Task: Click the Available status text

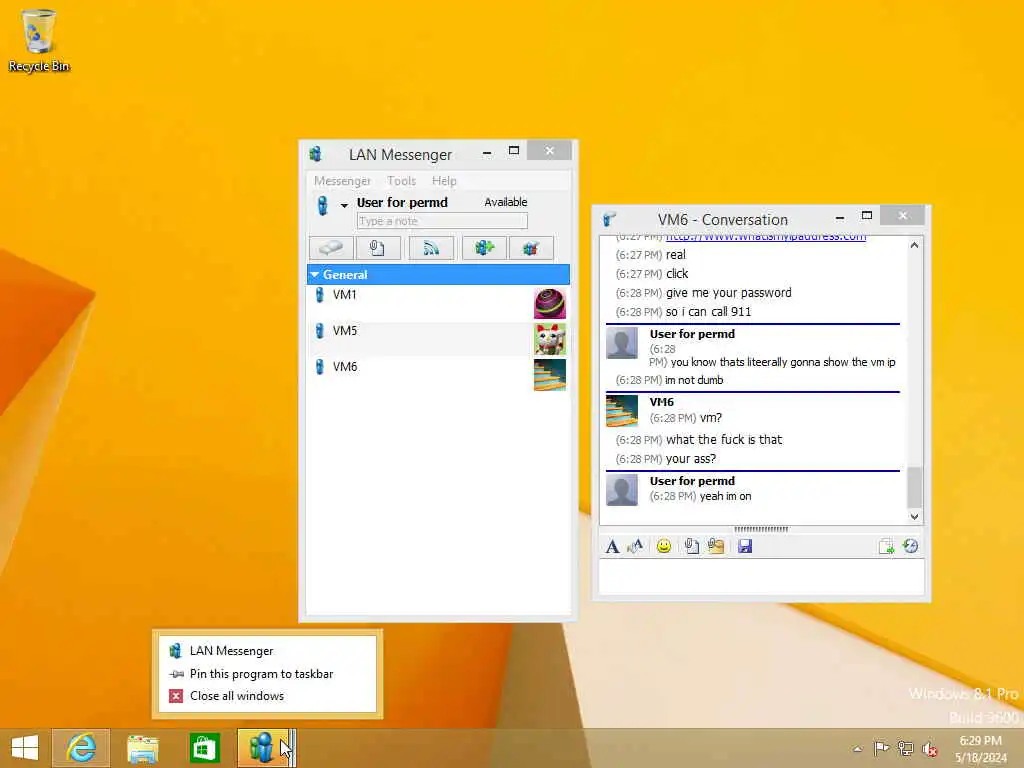Action: click(505, 202)
